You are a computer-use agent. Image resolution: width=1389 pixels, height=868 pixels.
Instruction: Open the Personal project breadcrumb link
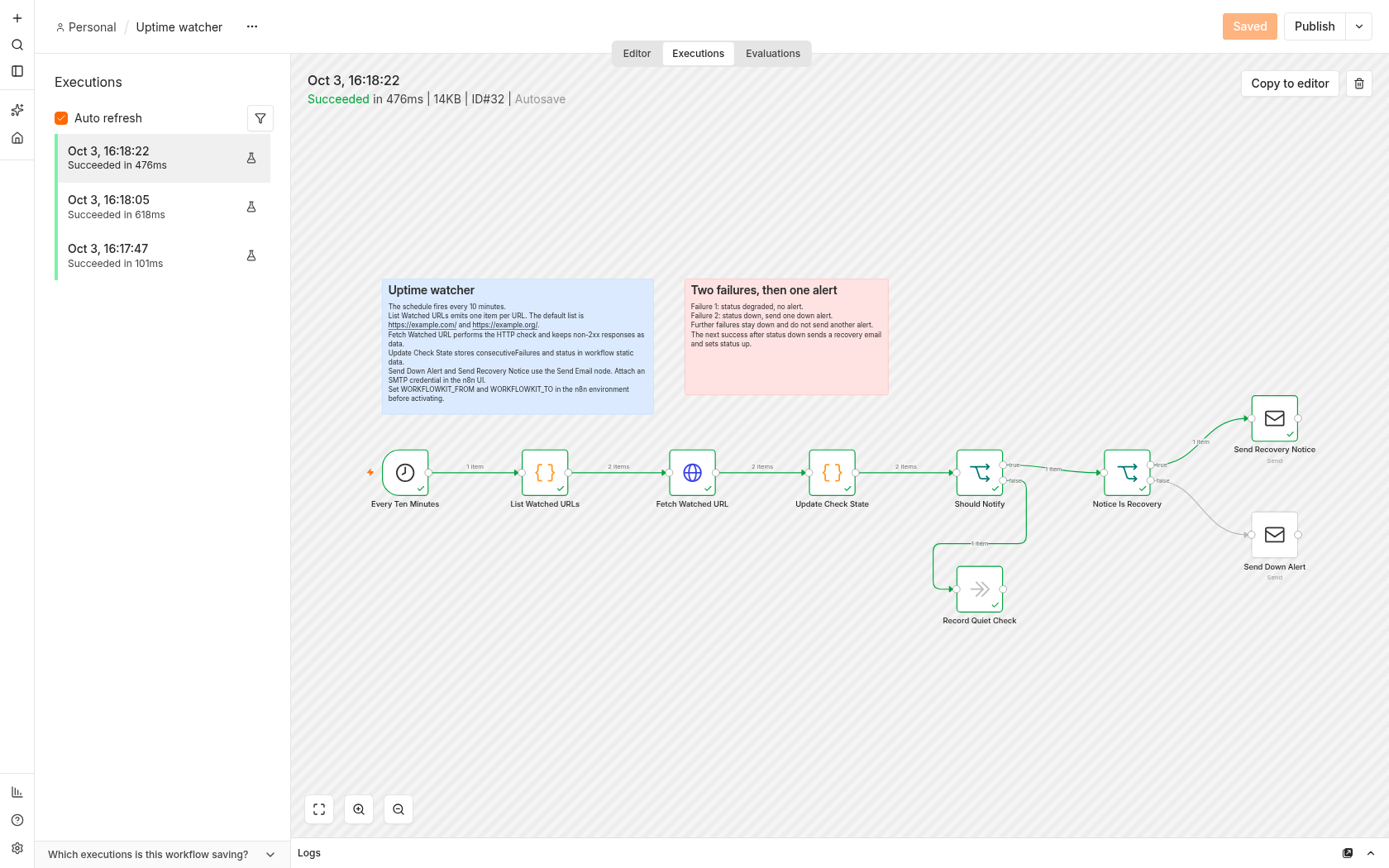coord(86,27)
